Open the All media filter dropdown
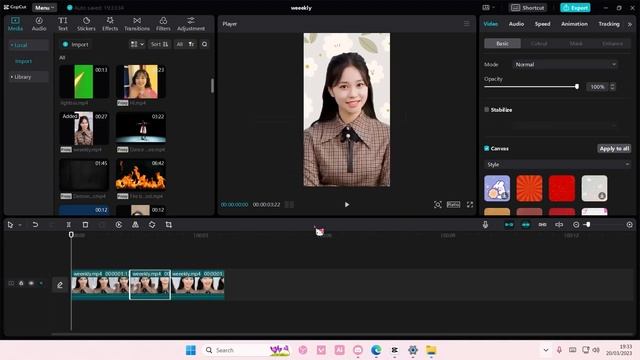This screenshot has width=640, height=360. pyautogui.click(x=186, y=44)
